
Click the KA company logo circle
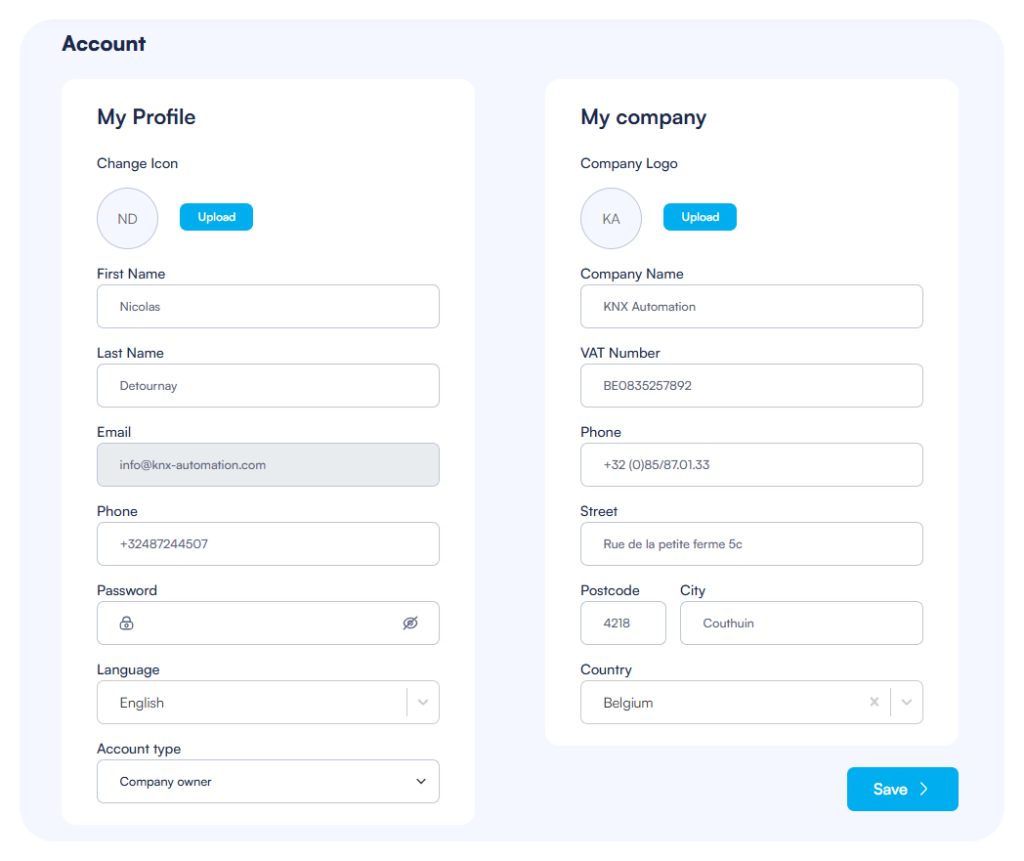611,218
